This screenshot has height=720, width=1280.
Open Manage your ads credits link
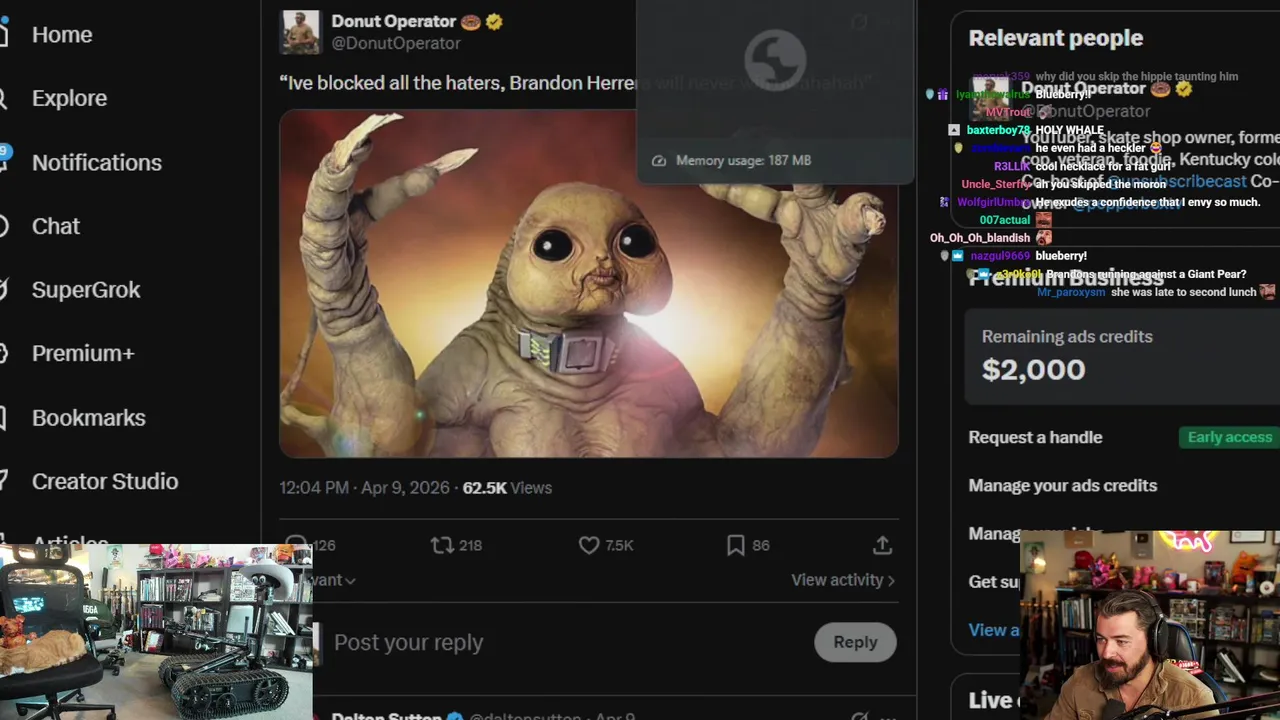pyautogui.click(x=1062, y=485)
